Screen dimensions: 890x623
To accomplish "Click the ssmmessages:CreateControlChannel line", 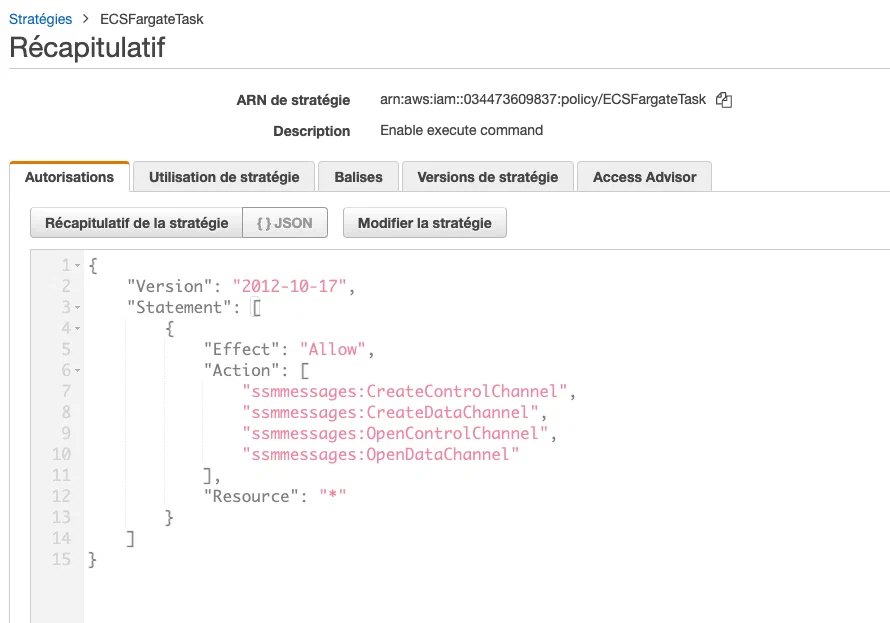I will pos(404,392).
